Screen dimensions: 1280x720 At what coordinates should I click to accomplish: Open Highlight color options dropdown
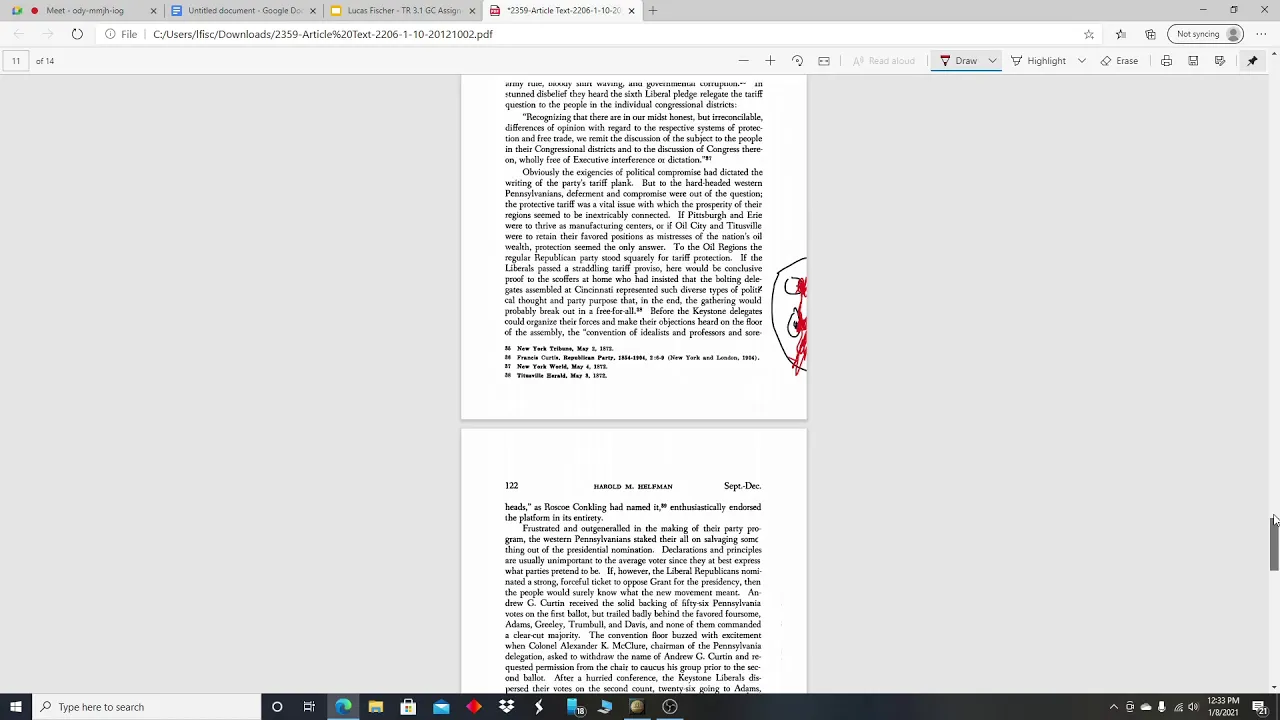[1081, 61]
